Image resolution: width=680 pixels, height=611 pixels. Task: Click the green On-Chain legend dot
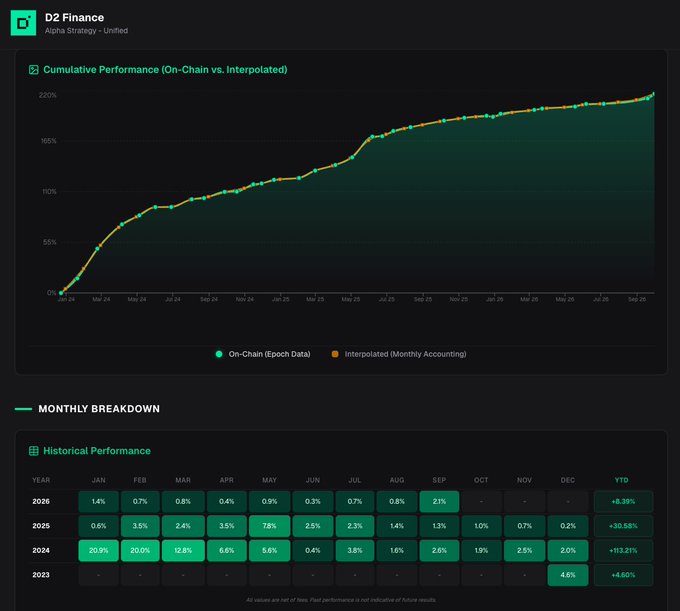pyautogui.click(x=219, y=354)
